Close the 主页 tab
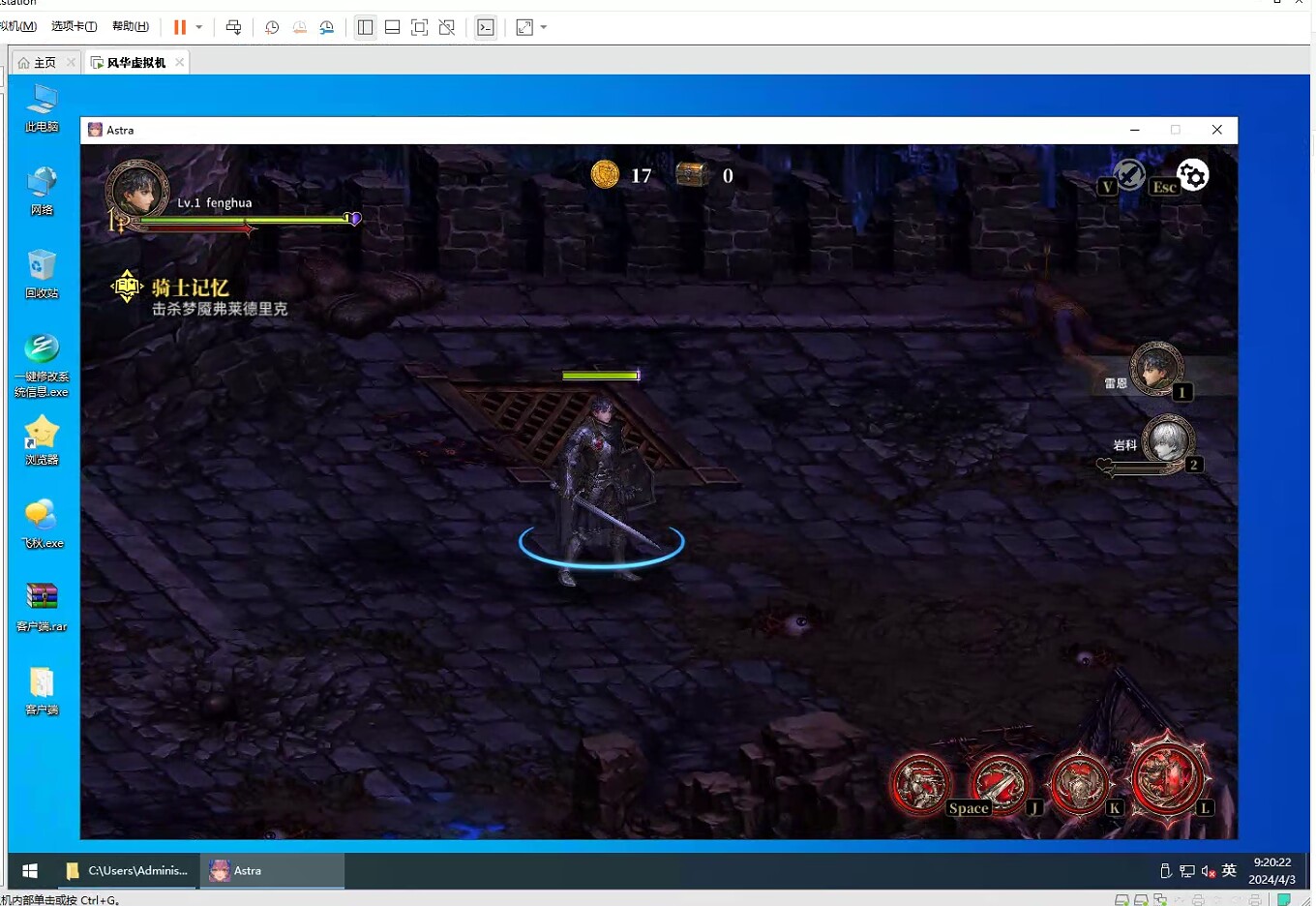Viewport: 1316px width, 906px height. tap(71, 62)
